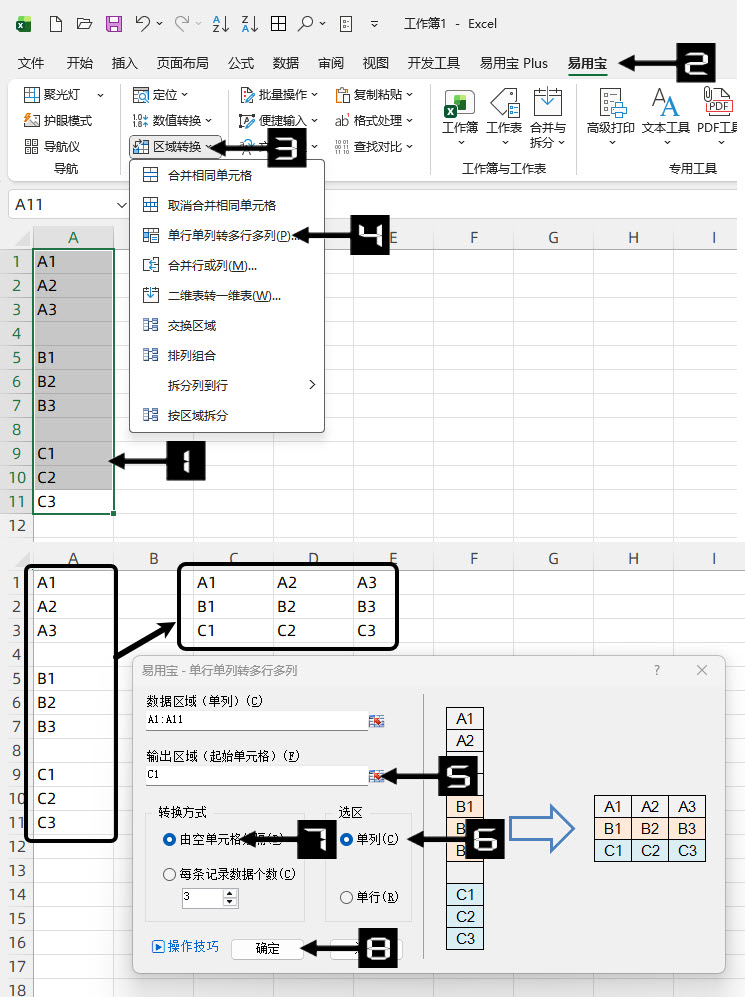The width and height of the screenshot is (745, 997).
Task: Choose the 单行 radio button
Action: pos(347,897)
